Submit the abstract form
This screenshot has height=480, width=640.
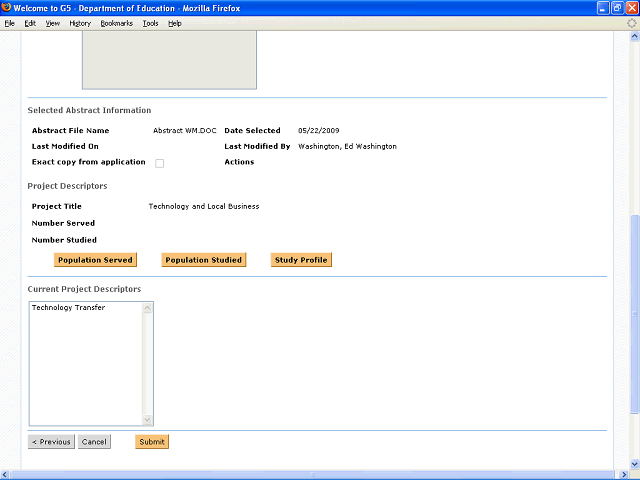[152, 442]
